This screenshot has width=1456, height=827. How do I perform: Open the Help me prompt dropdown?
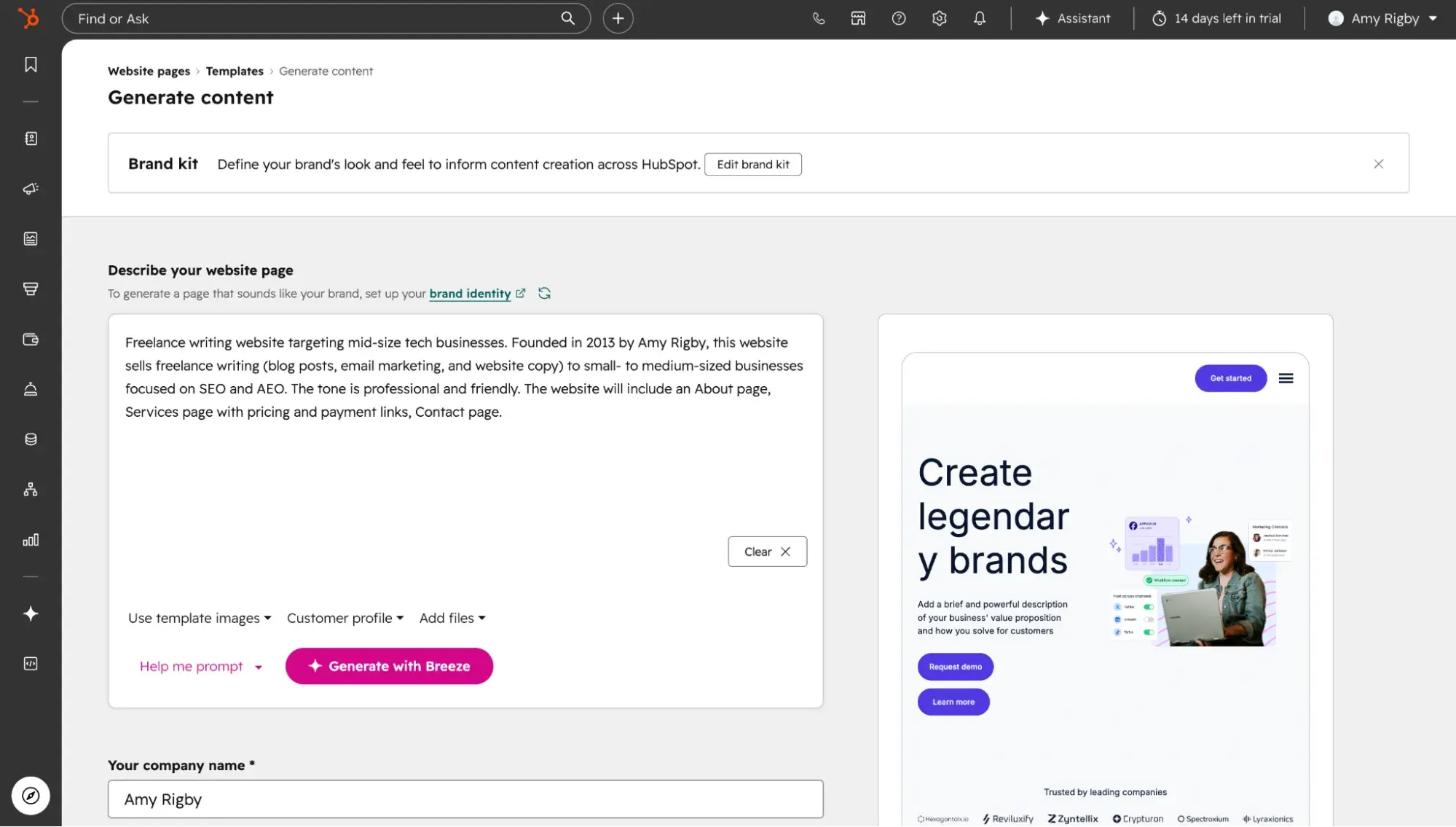tap(200, 667)
